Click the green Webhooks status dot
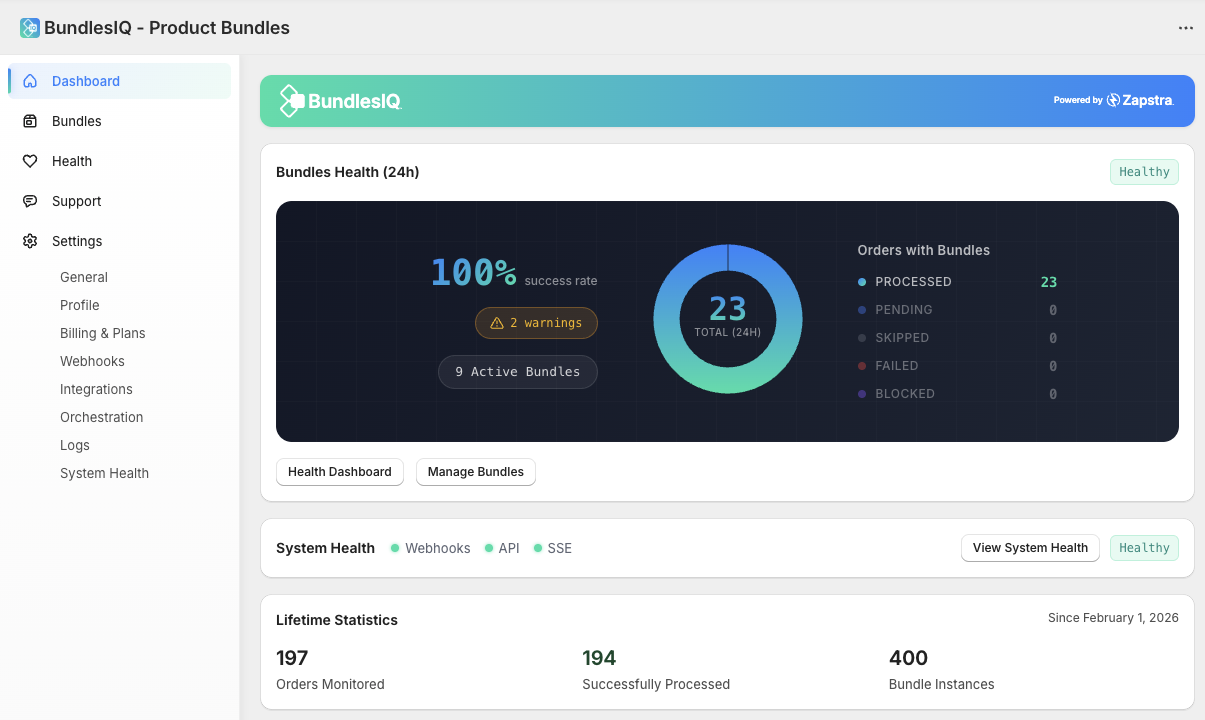1205x720 pixels. click(395, 548)
